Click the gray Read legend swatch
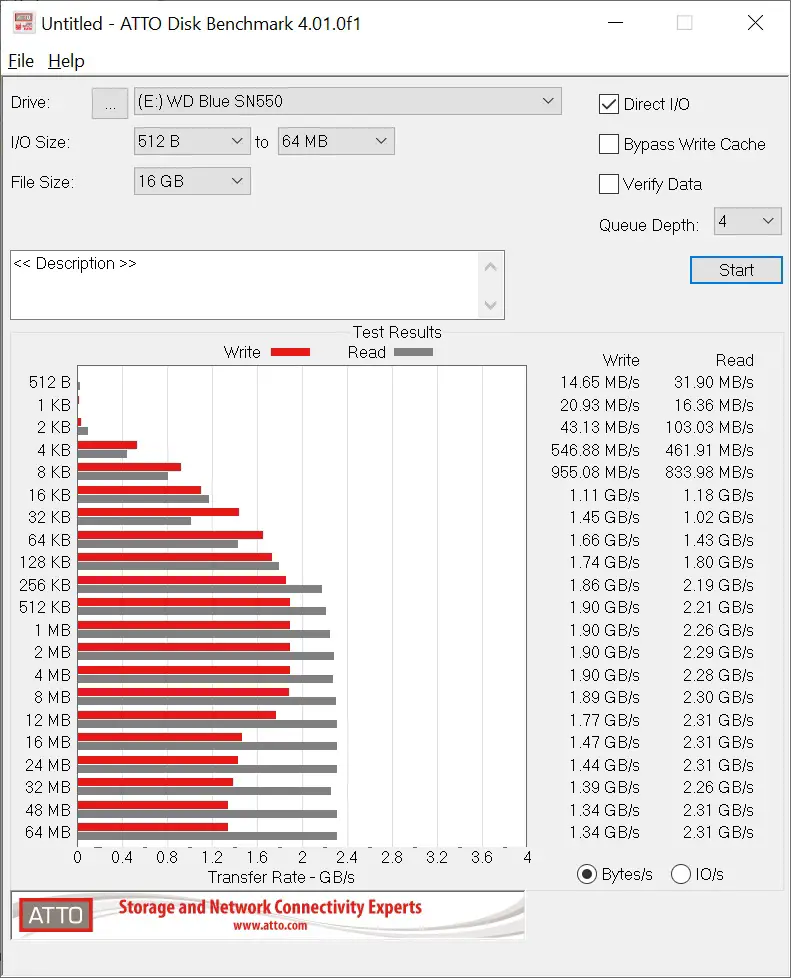The height and width of the screenshot is (978, 791). click(413, 352)
